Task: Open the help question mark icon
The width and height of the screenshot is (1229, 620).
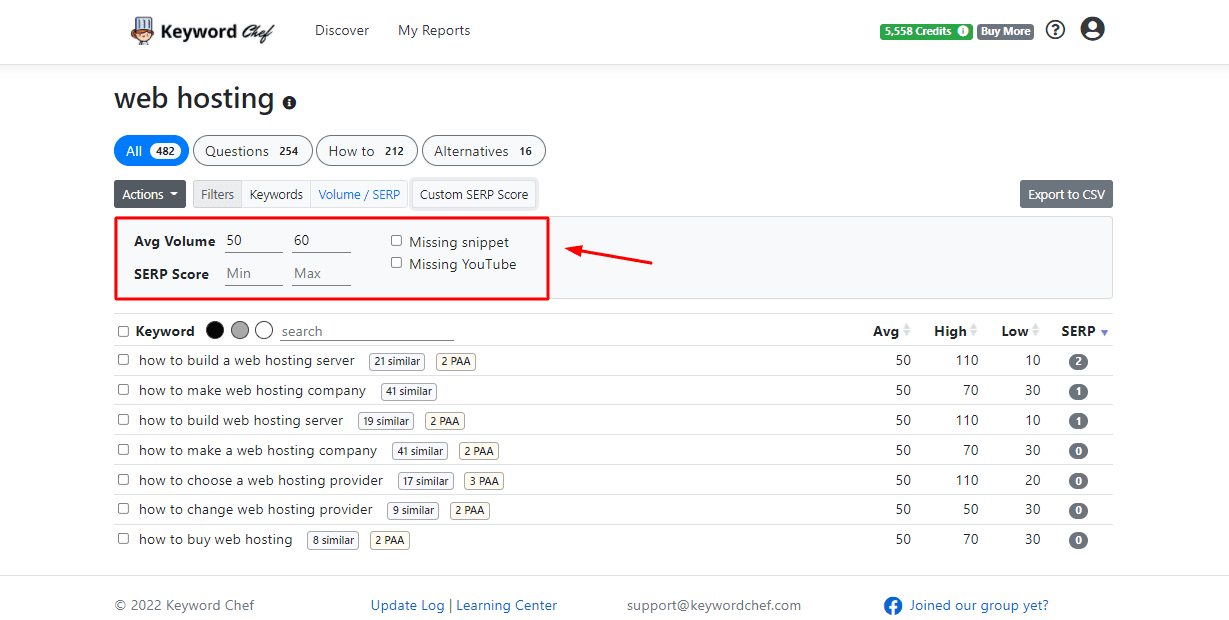Action: pos(1055,30)
